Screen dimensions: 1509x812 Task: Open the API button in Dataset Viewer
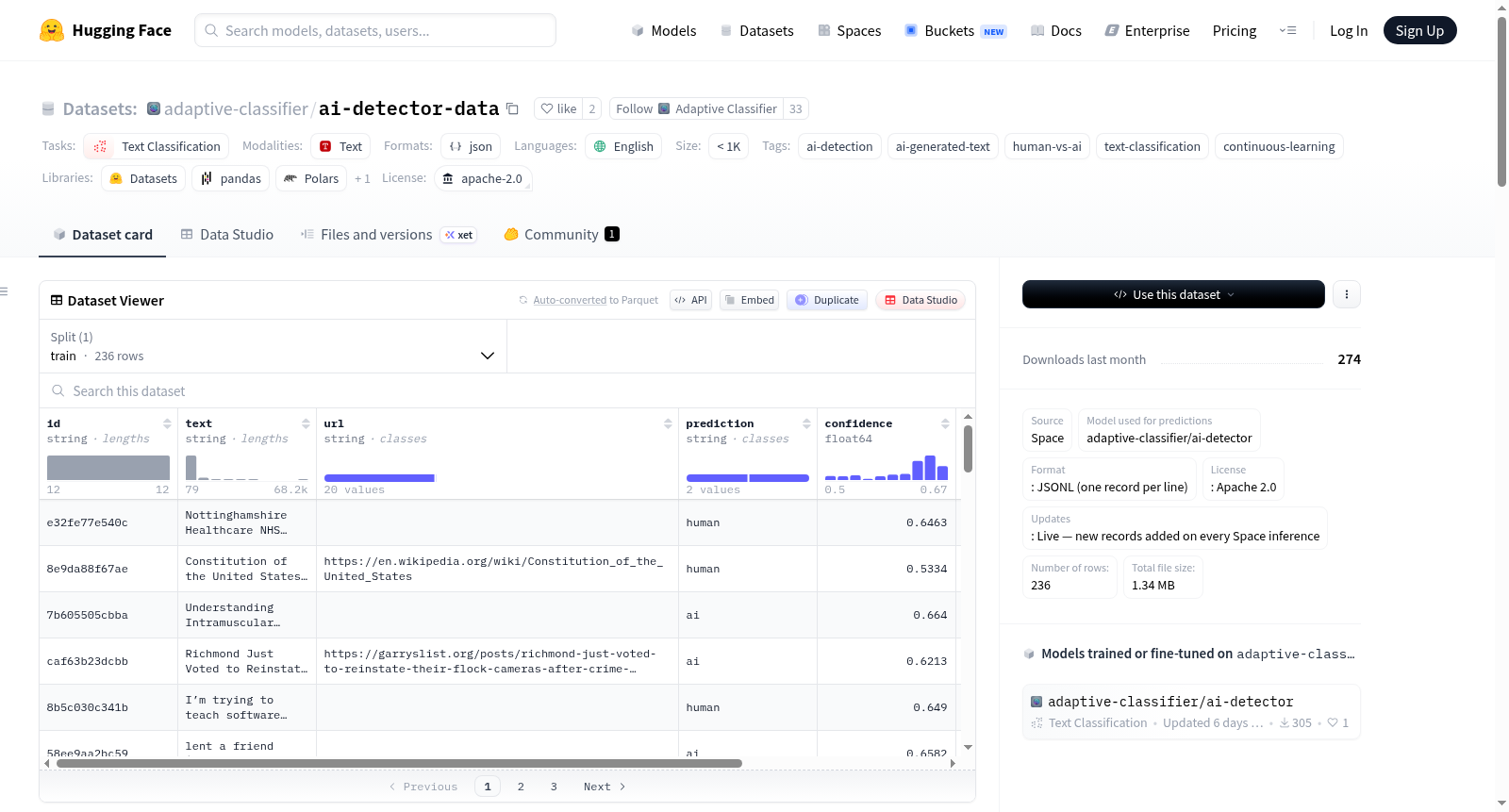(690, 300)
